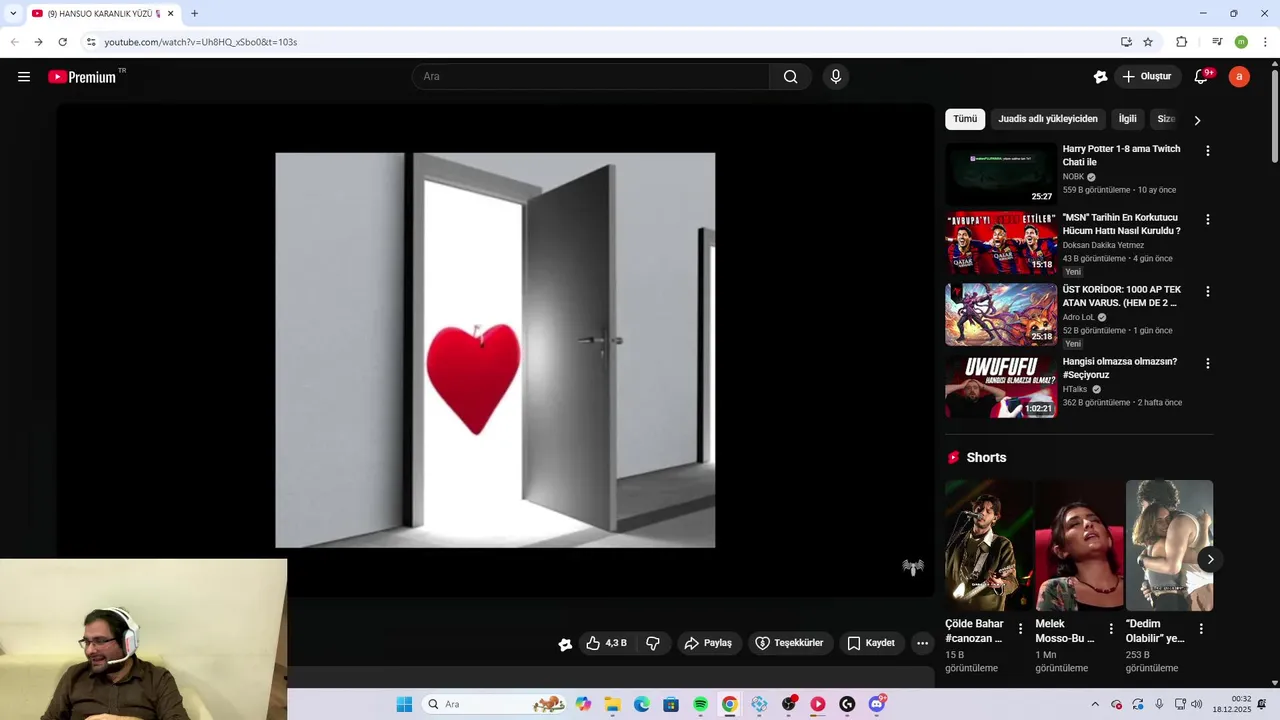Click sparkle Ask icon beside like button

(x=565, y=644)
